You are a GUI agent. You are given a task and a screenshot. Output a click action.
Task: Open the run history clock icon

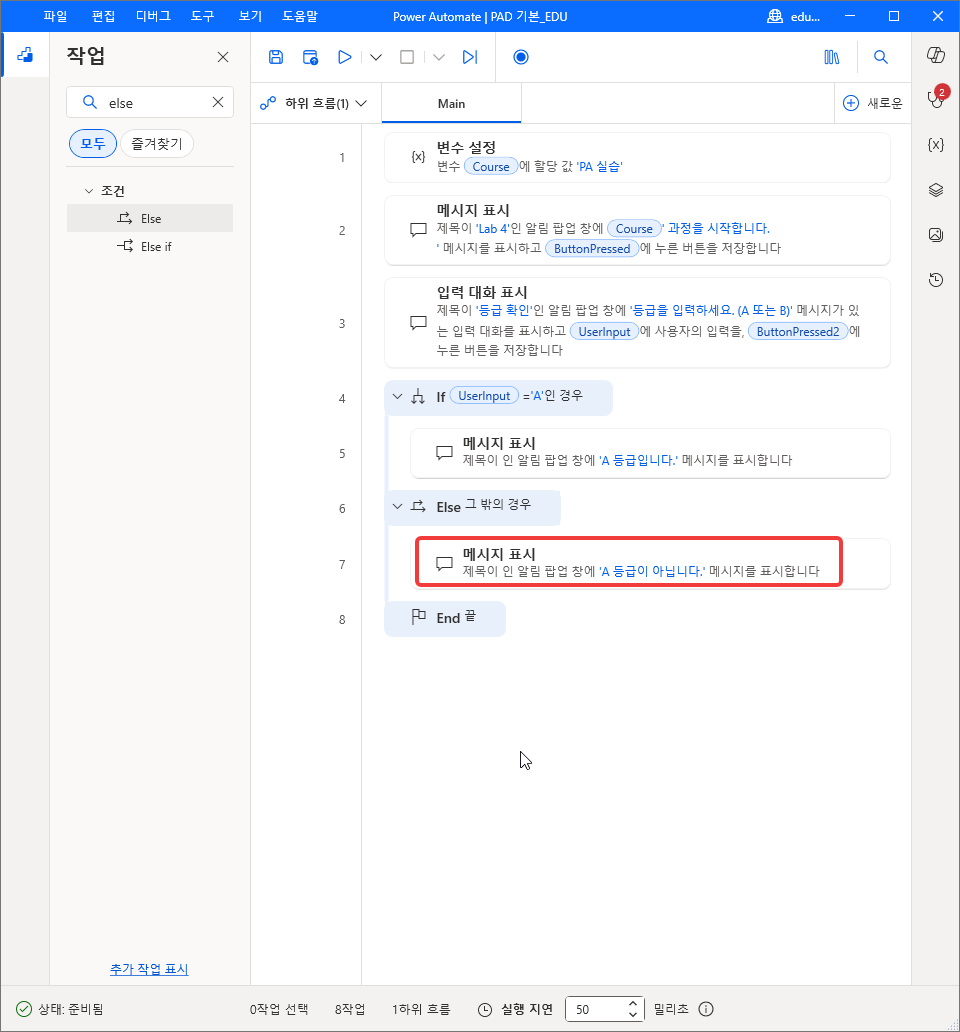pos(936,280)
